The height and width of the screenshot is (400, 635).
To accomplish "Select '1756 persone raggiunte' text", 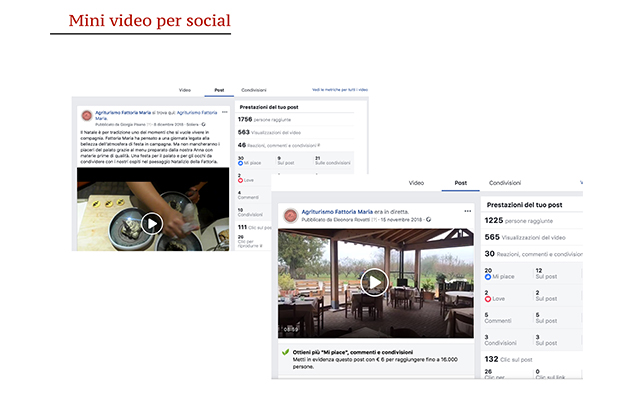I will (264, 119).
